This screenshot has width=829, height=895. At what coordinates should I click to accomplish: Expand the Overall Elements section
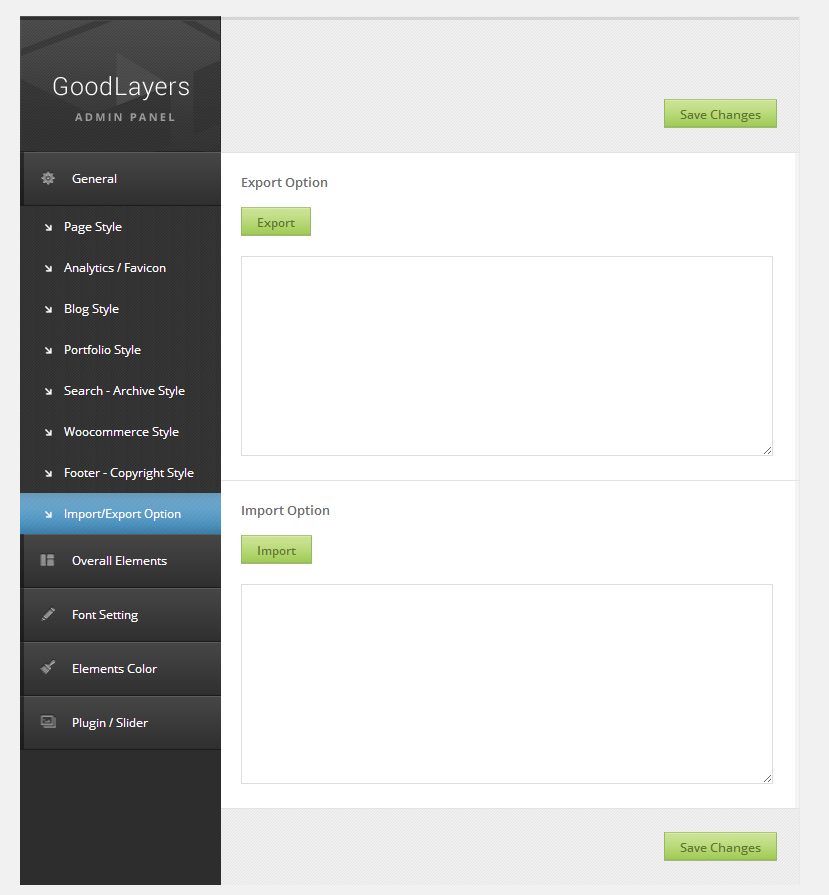(119, 561)
